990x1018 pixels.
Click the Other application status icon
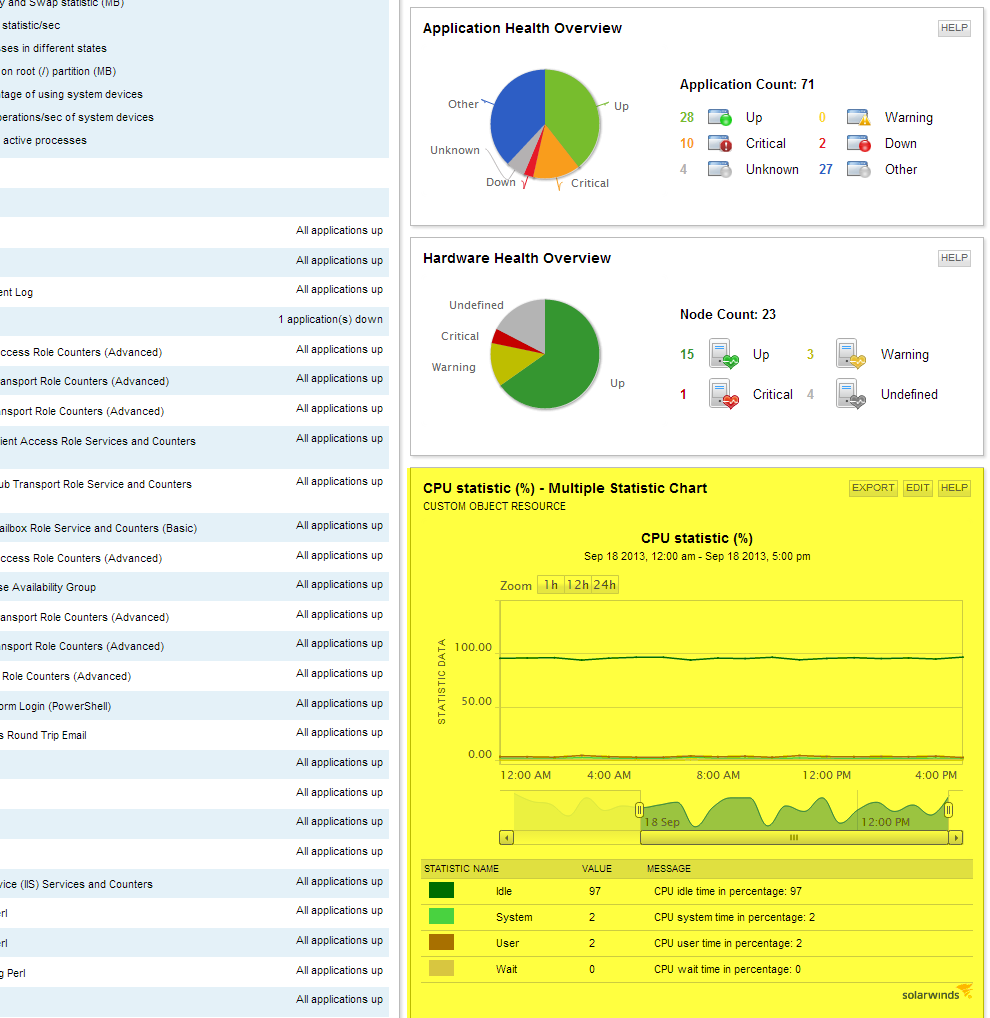click(x=858, y=169)
